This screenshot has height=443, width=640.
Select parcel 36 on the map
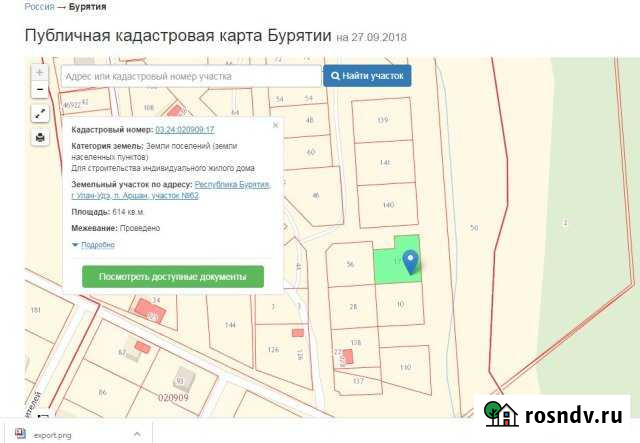tap(350, 264)
